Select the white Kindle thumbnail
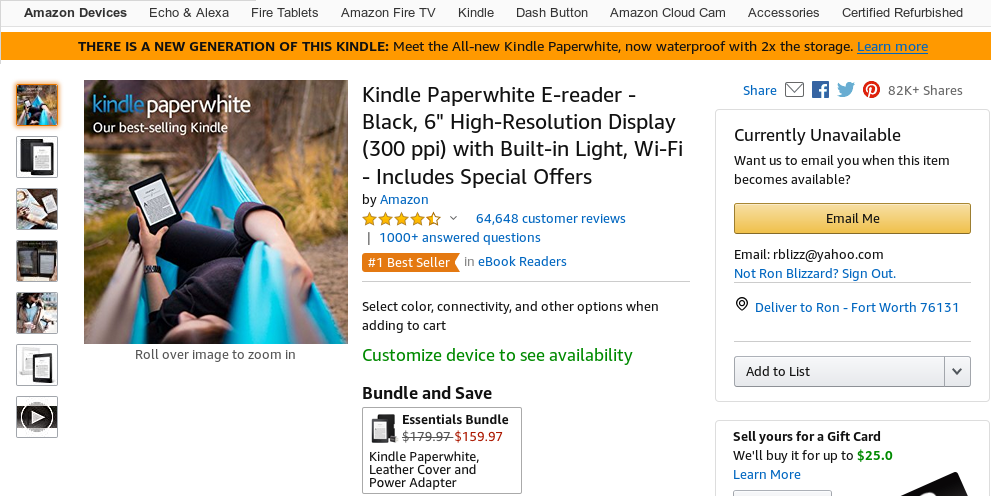 click(x=37, y=365)
